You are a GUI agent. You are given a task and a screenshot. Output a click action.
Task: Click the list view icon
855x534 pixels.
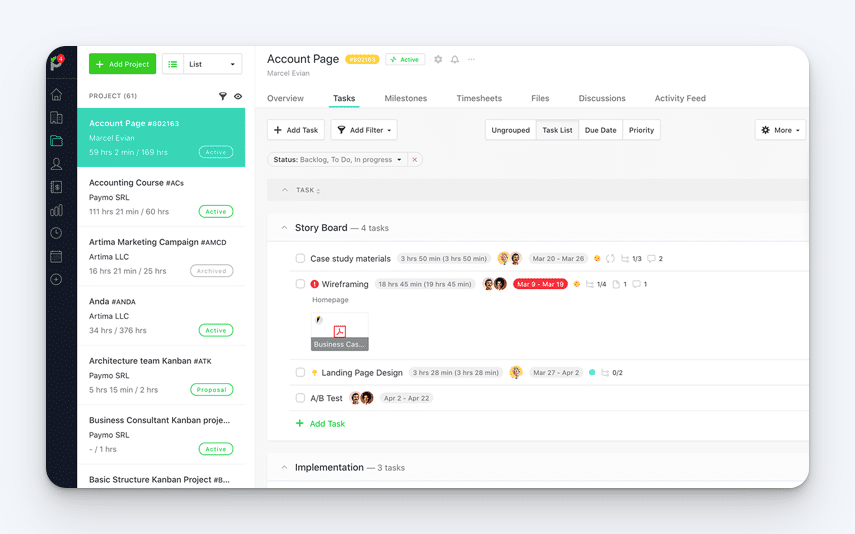pyautogui.click(x=173, y=64)
